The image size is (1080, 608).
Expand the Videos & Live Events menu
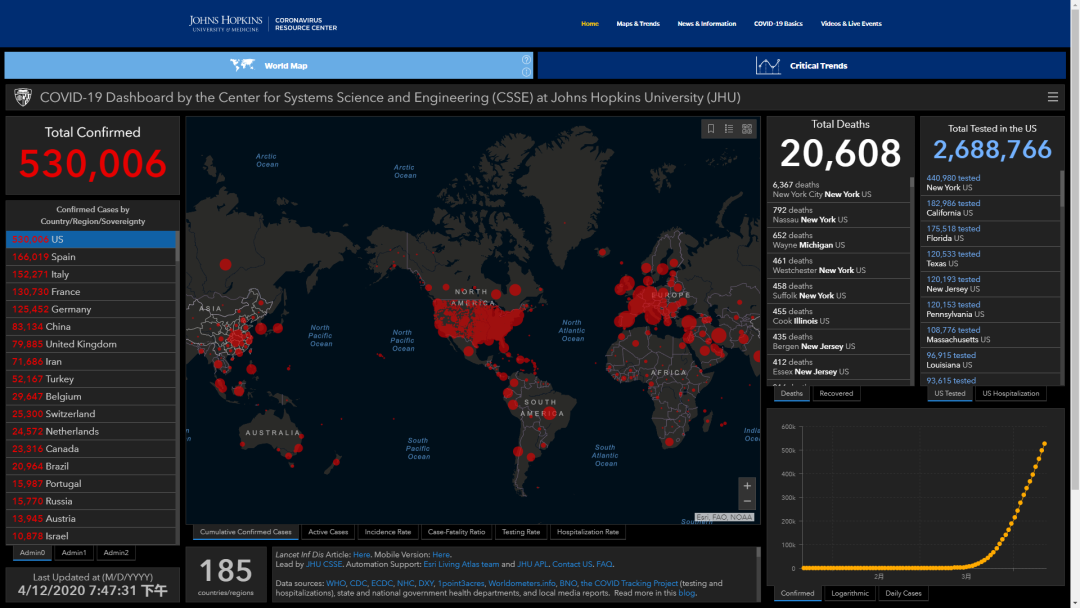coord(851,24)
